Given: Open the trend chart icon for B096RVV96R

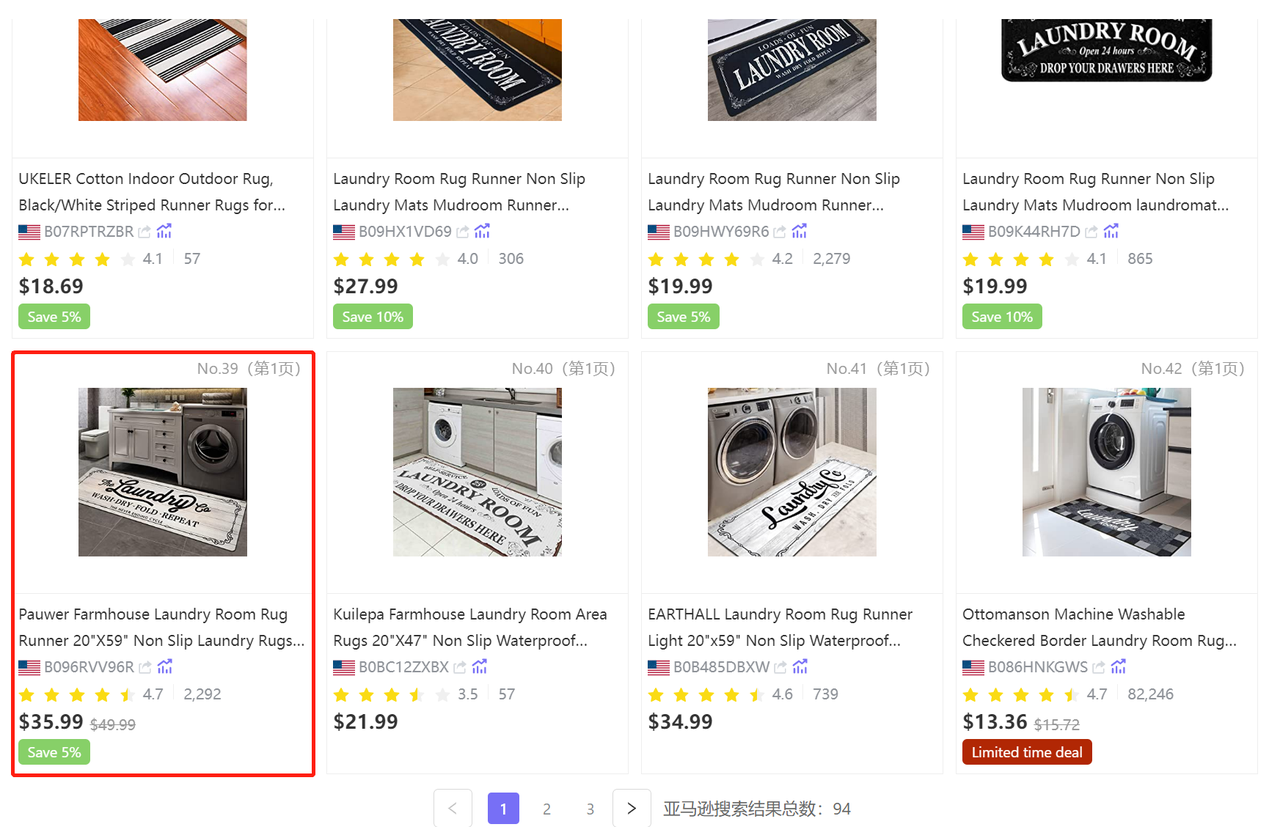Looking at the screenshot, I should (165, 667).
